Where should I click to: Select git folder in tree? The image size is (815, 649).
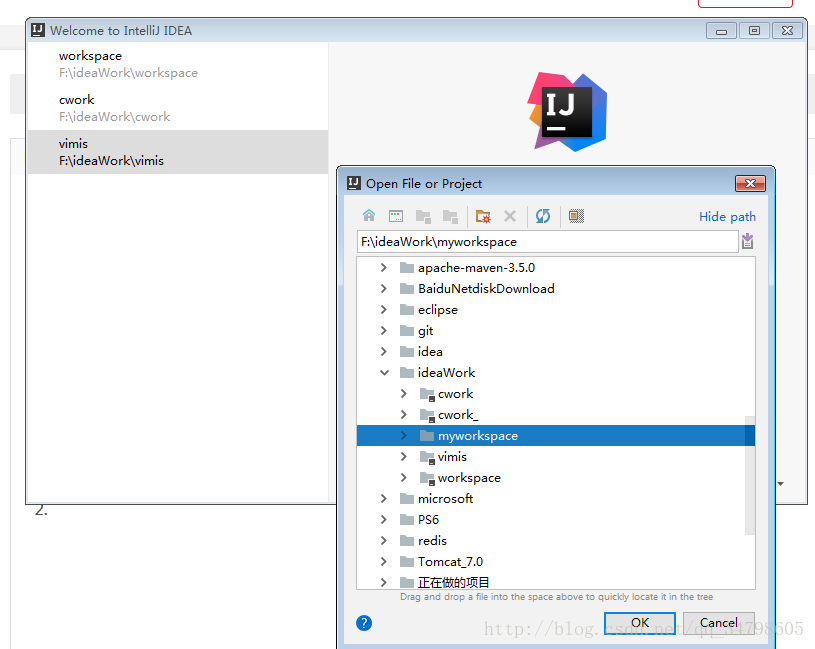click(425, 331)
